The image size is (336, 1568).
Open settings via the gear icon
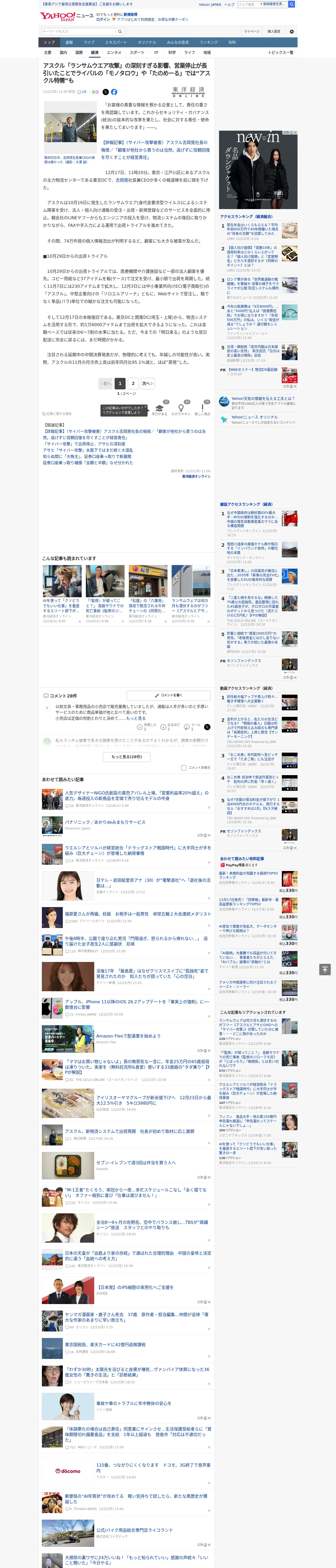(x=292, y=32)
